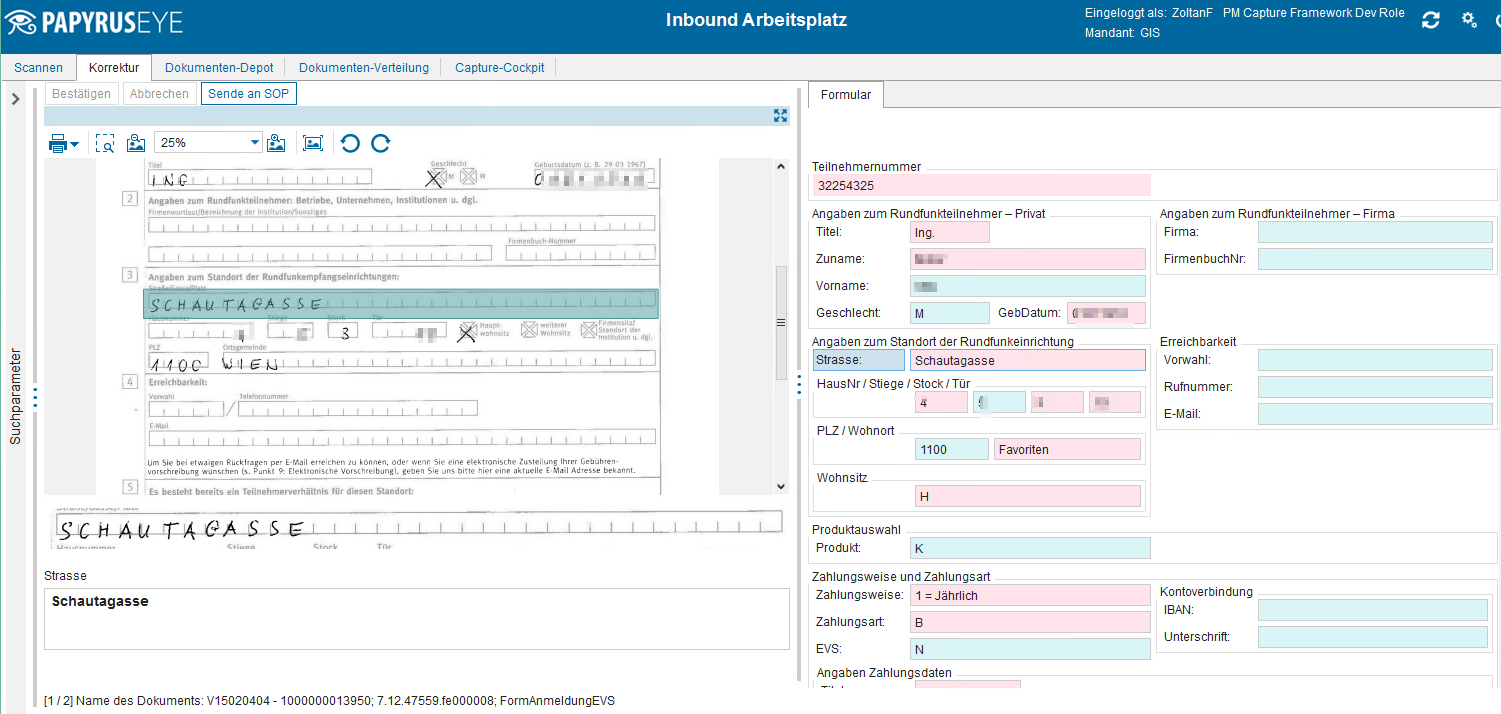
Task: Click the EVS field with N
Action: tap(1031, 649)
